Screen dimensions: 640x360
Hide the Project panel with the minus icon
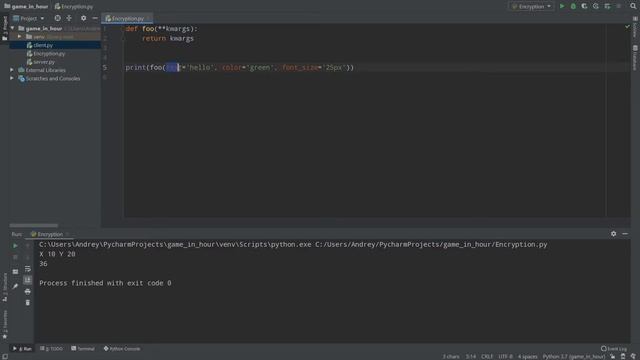[95, 18]
